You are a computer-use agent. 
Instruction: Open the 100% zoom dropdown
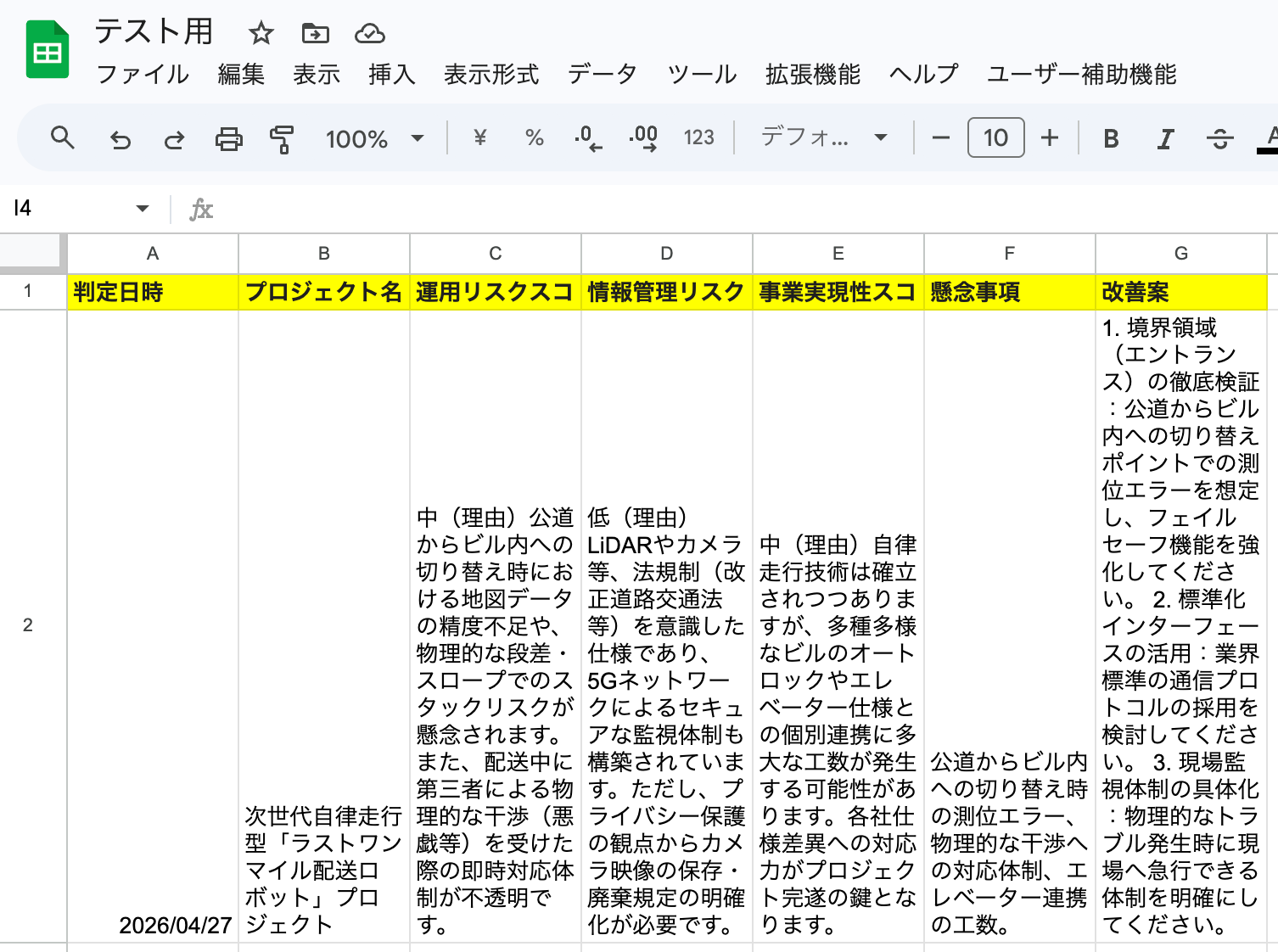point(374,138)
